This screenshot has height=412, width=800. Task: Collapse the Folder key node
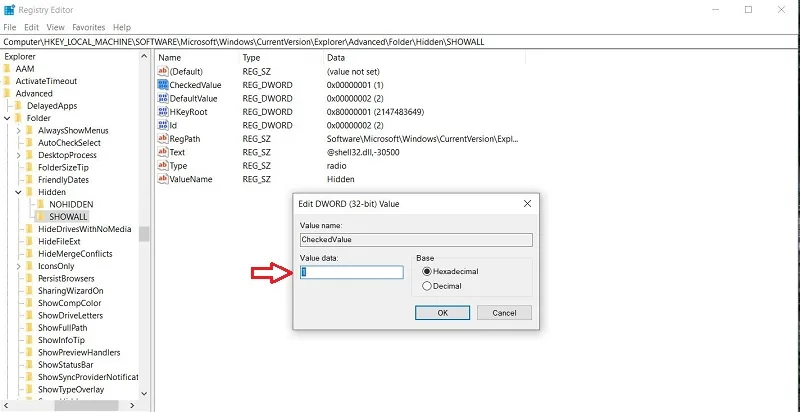coord(7,118)
